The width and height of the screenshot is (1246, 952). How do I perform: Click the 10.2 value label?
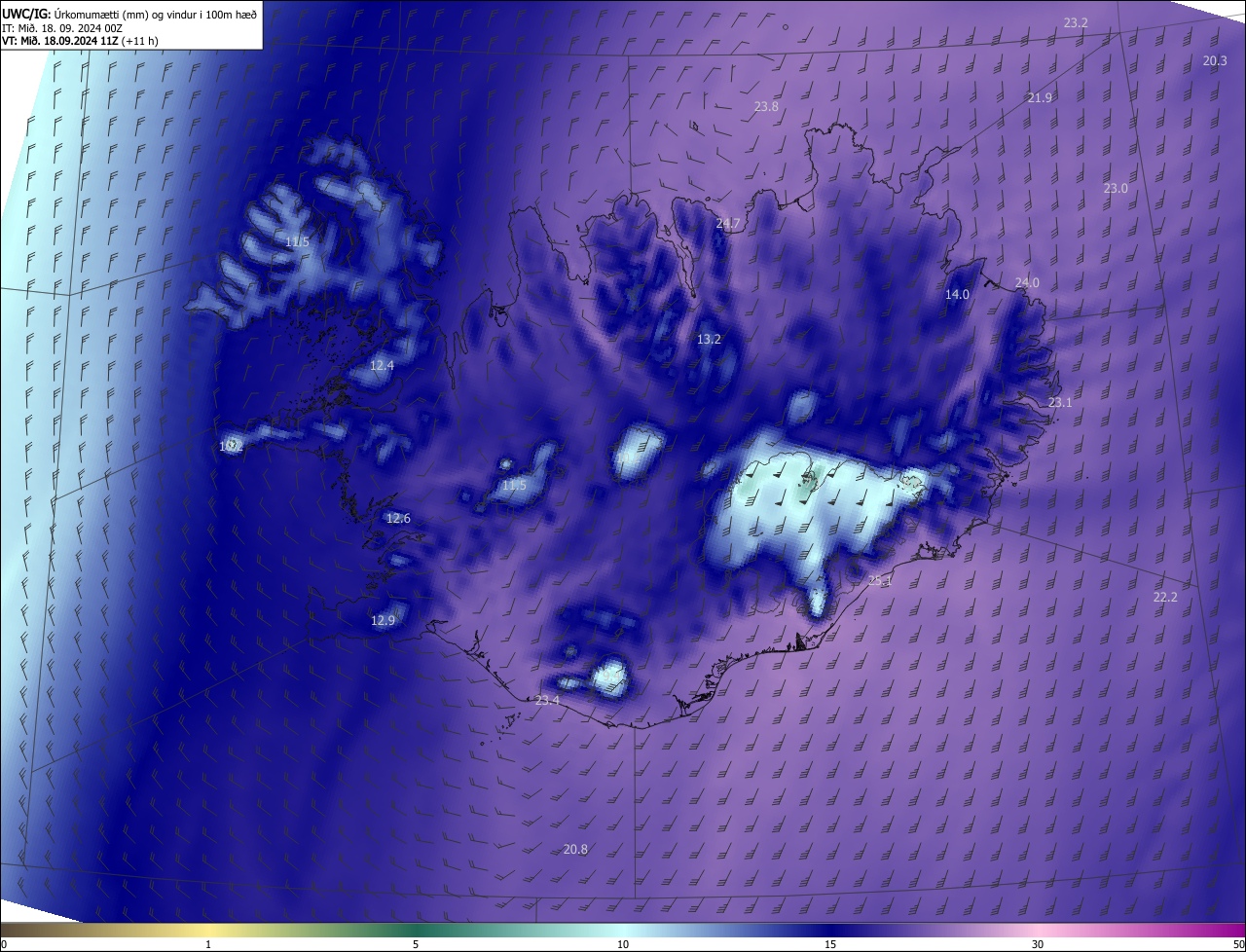pyautogui.click(x=231, y=447)
